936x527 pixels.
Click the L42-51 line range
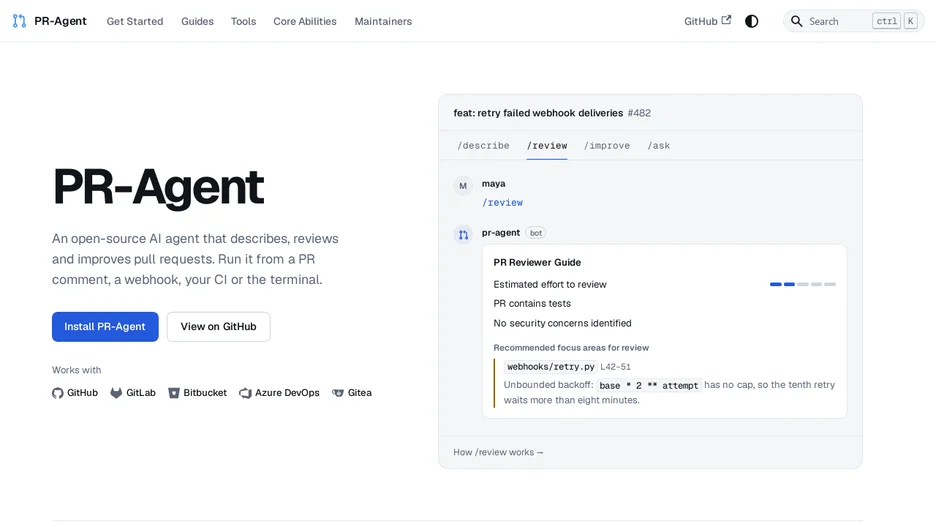pos(615,367)
